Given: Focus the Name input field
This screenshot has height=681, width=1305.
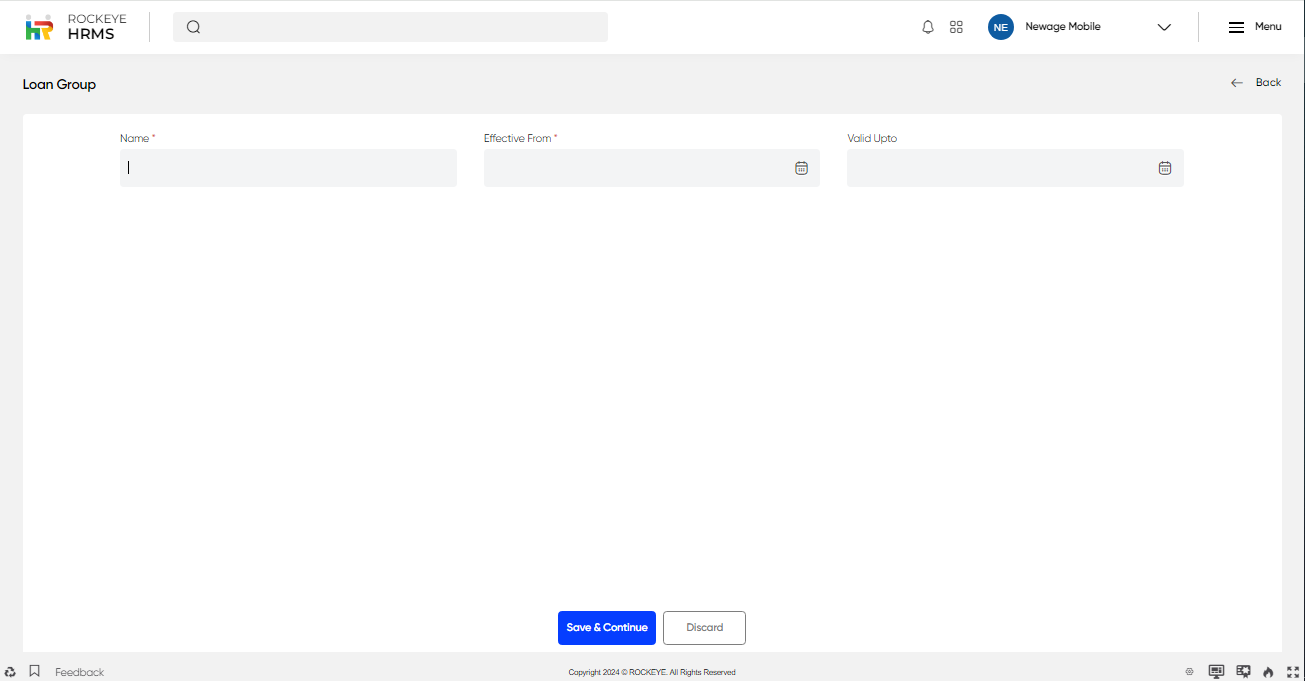Looking at the screenshot, I should click(288, 168).
